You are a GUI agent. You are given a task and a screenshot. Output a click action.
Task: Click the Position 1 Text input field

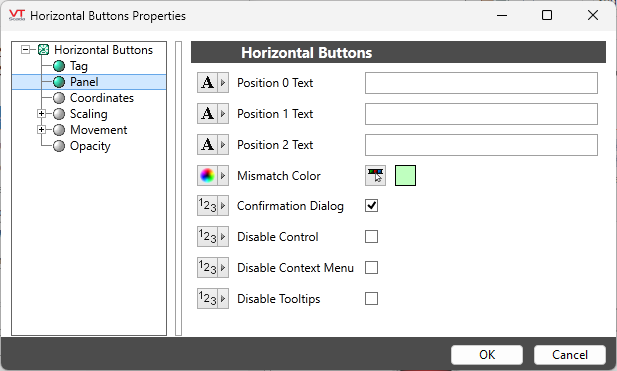(x=481, y=114)
